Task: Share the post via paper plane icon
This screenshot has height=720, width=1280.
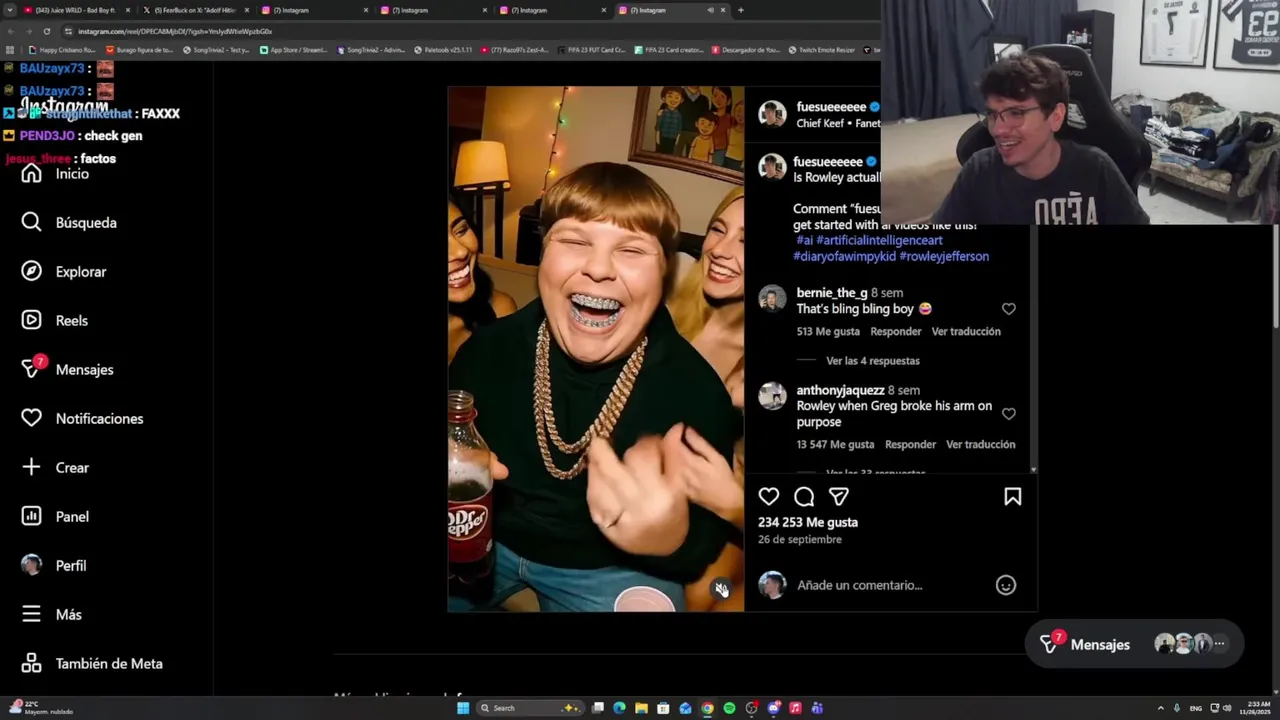Action: coord(839,497)
